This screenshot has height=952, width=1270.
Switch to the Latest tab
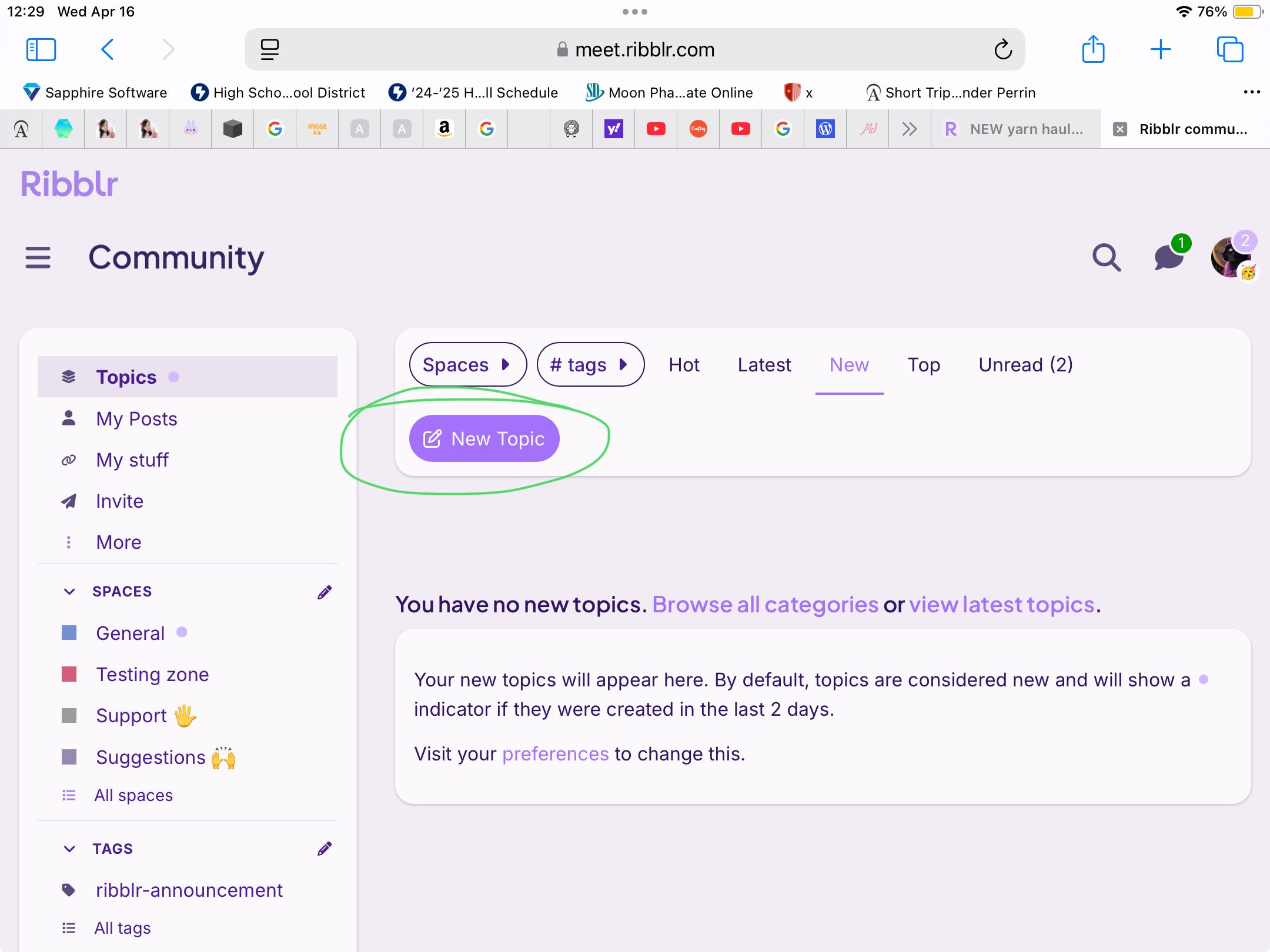(764, 364)
